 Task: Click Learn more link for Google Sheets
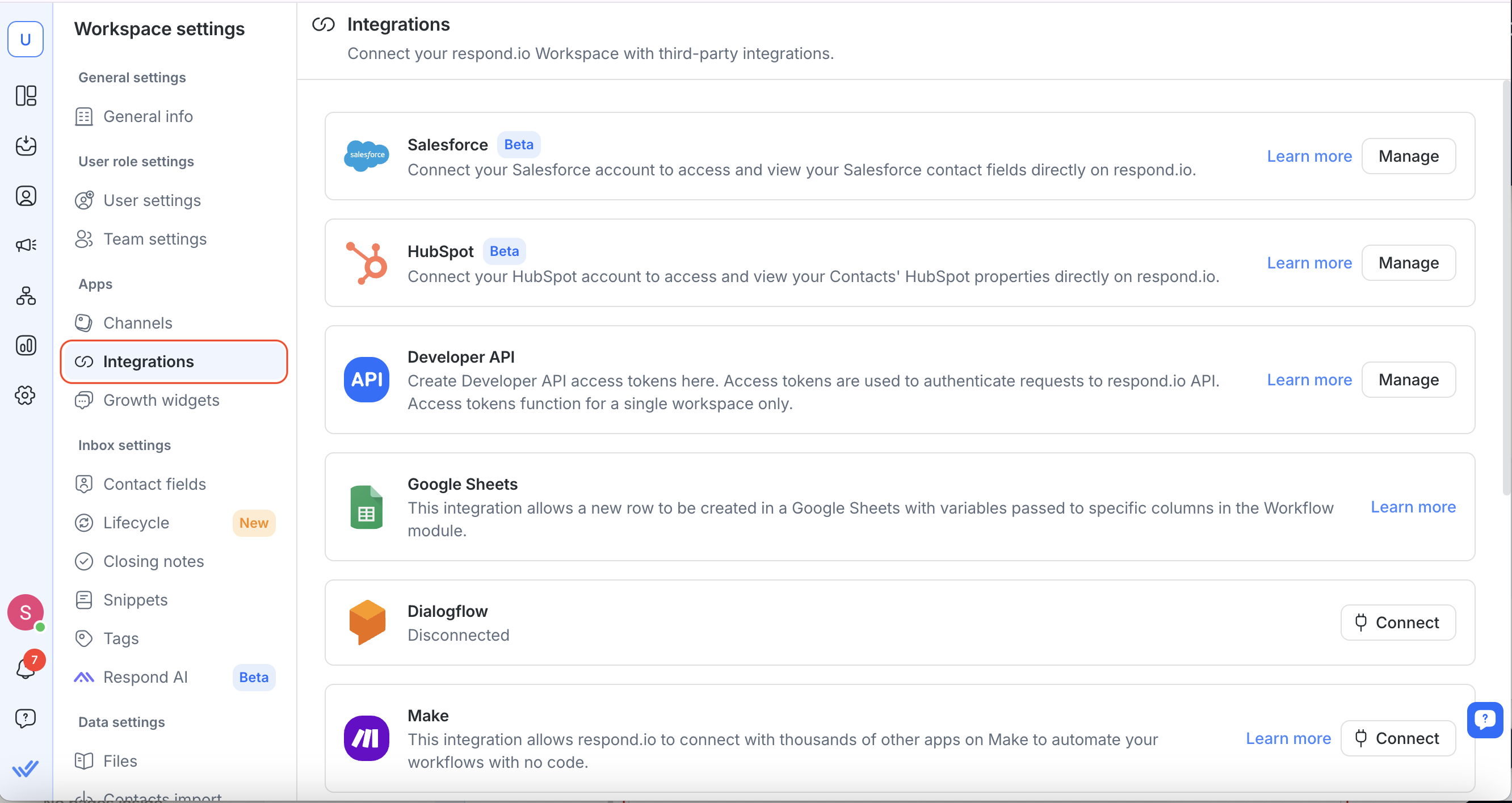[1413, 507]
